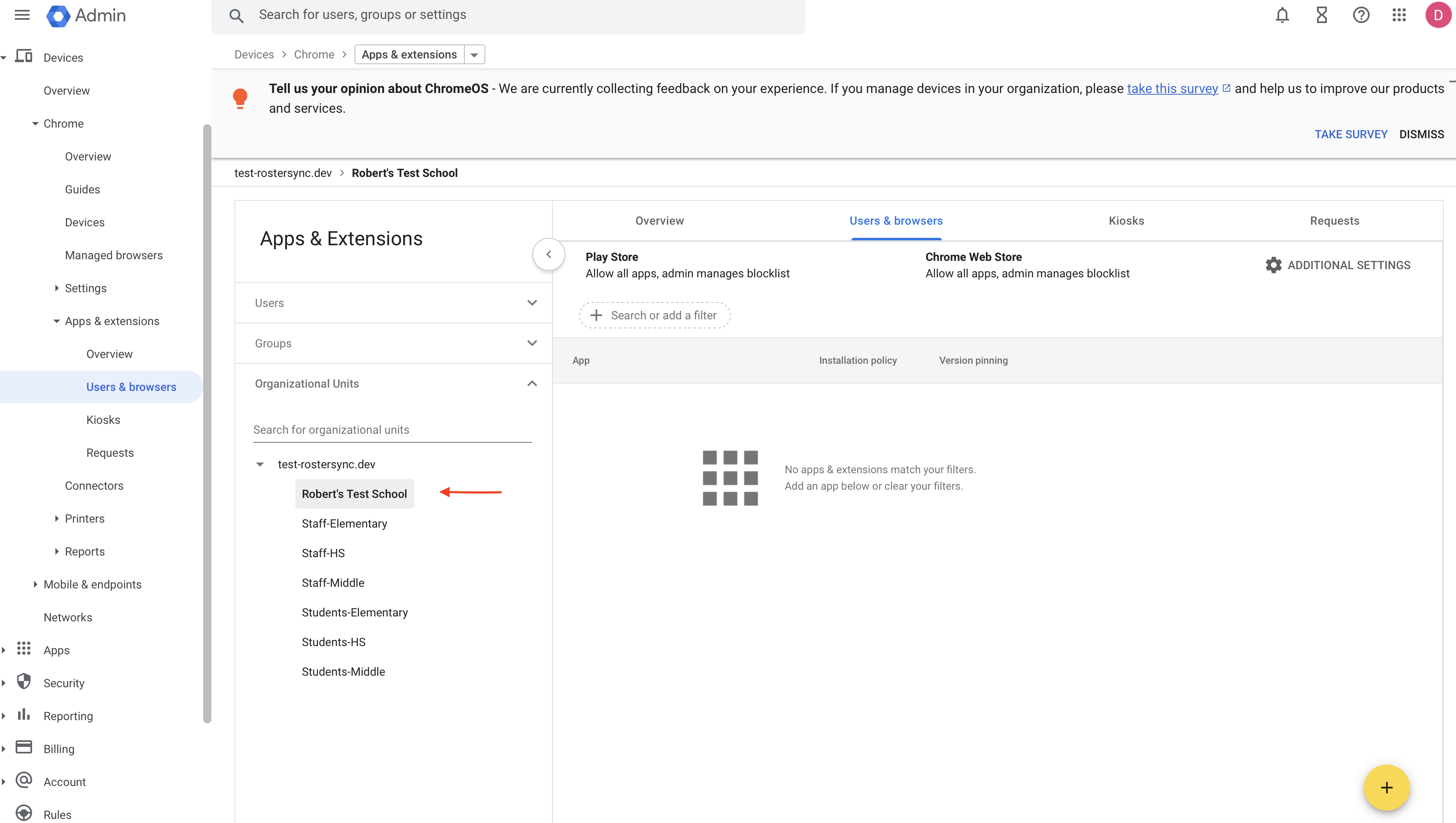Viewport: 1456px width, 823px height.
Task: Open the navigation hamburger menu
Action: [x=21, y=15]
